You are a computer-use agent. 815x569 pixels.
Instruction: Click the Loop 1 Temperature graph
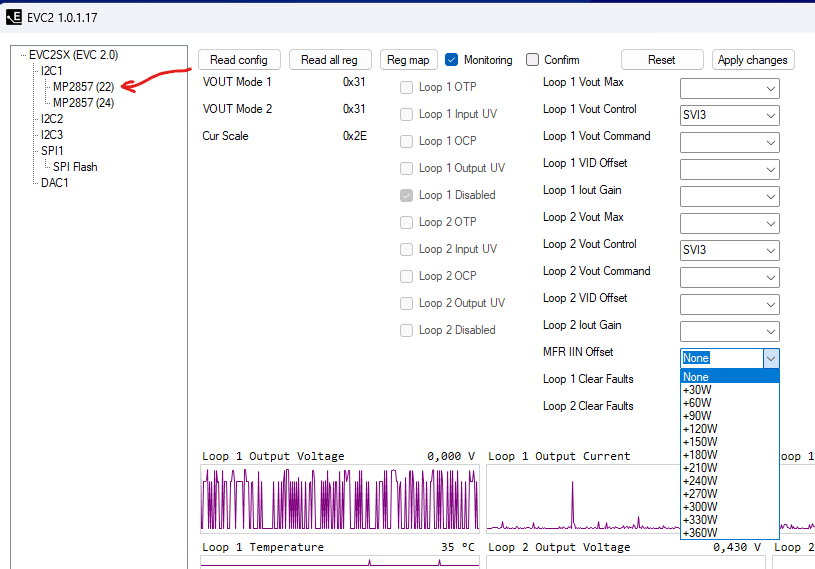click(340, 562)
